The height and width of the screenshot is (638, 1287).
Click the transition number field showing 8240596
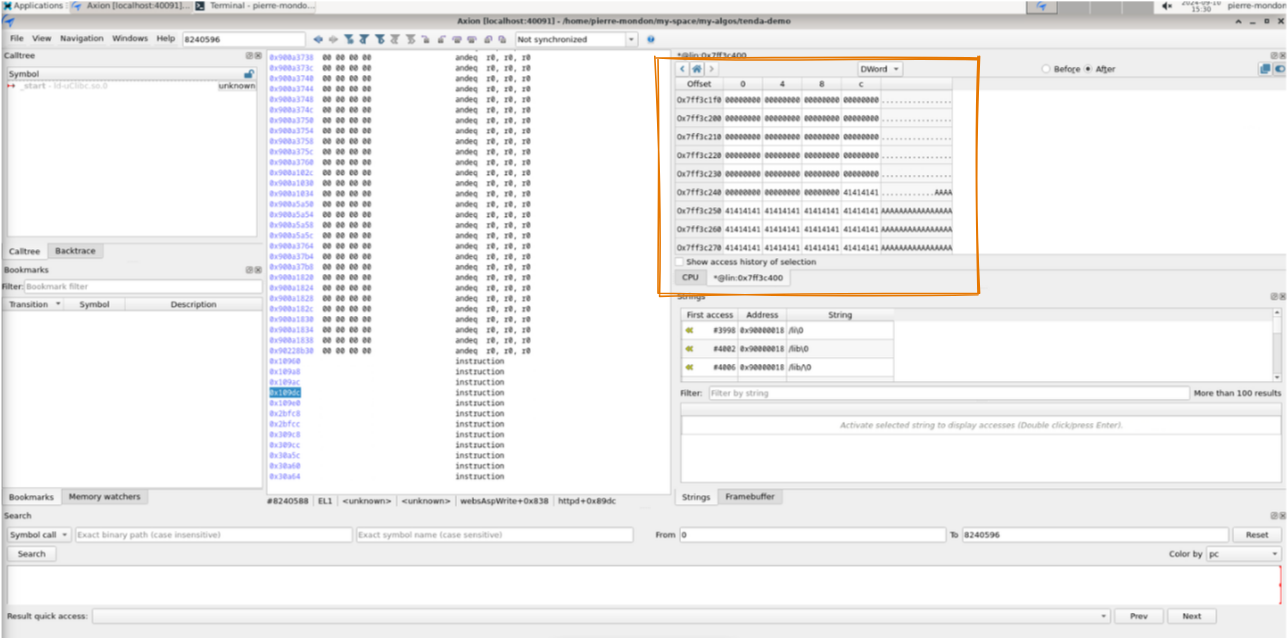point(243,39)
